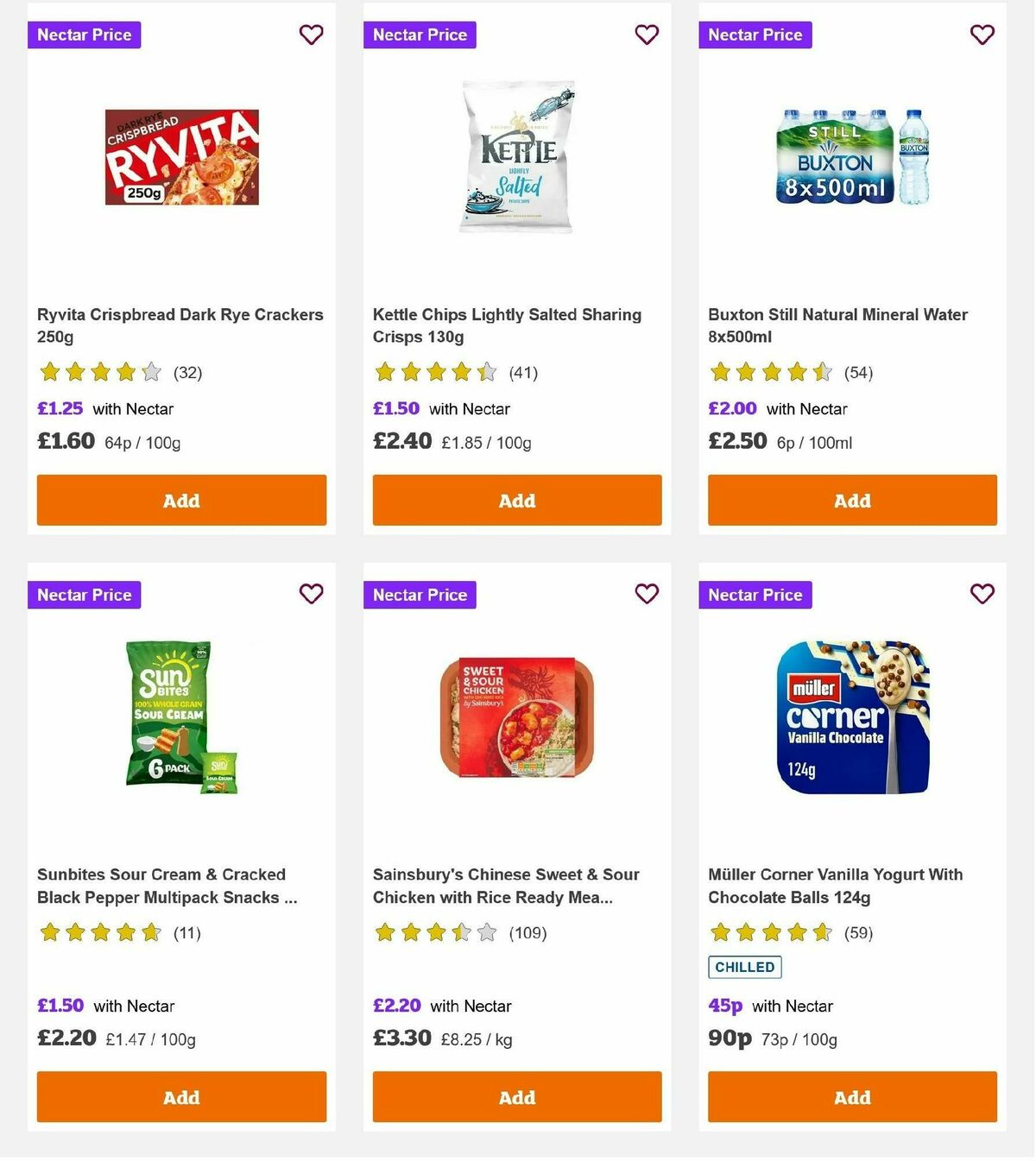This screenshot has width=1036, height=1161.
Task: Toggle favorite on Müller Corner yogurt
Action: tap(982, 594)
